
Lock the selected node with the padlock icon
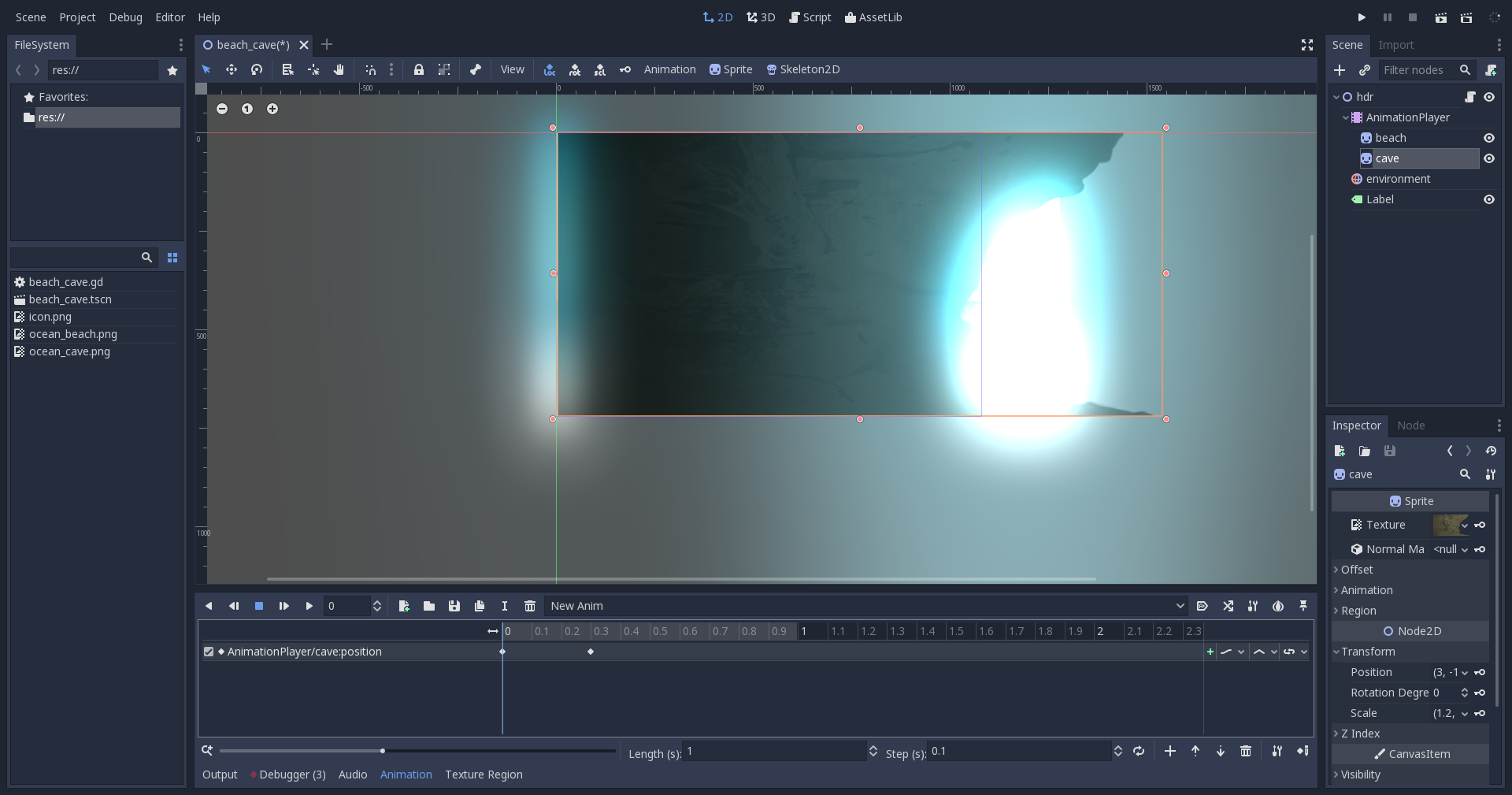tap(419, 69)
